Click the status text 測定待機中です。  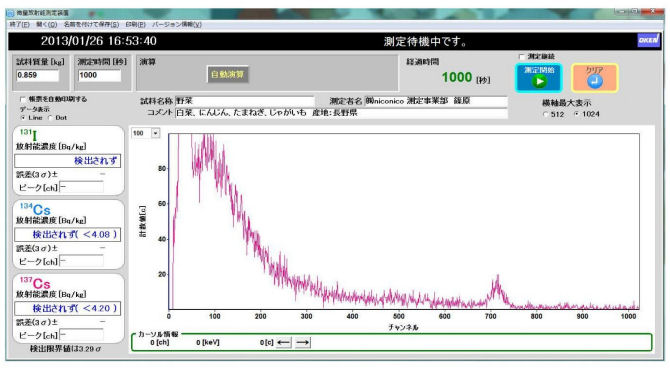tap(426, 41)
